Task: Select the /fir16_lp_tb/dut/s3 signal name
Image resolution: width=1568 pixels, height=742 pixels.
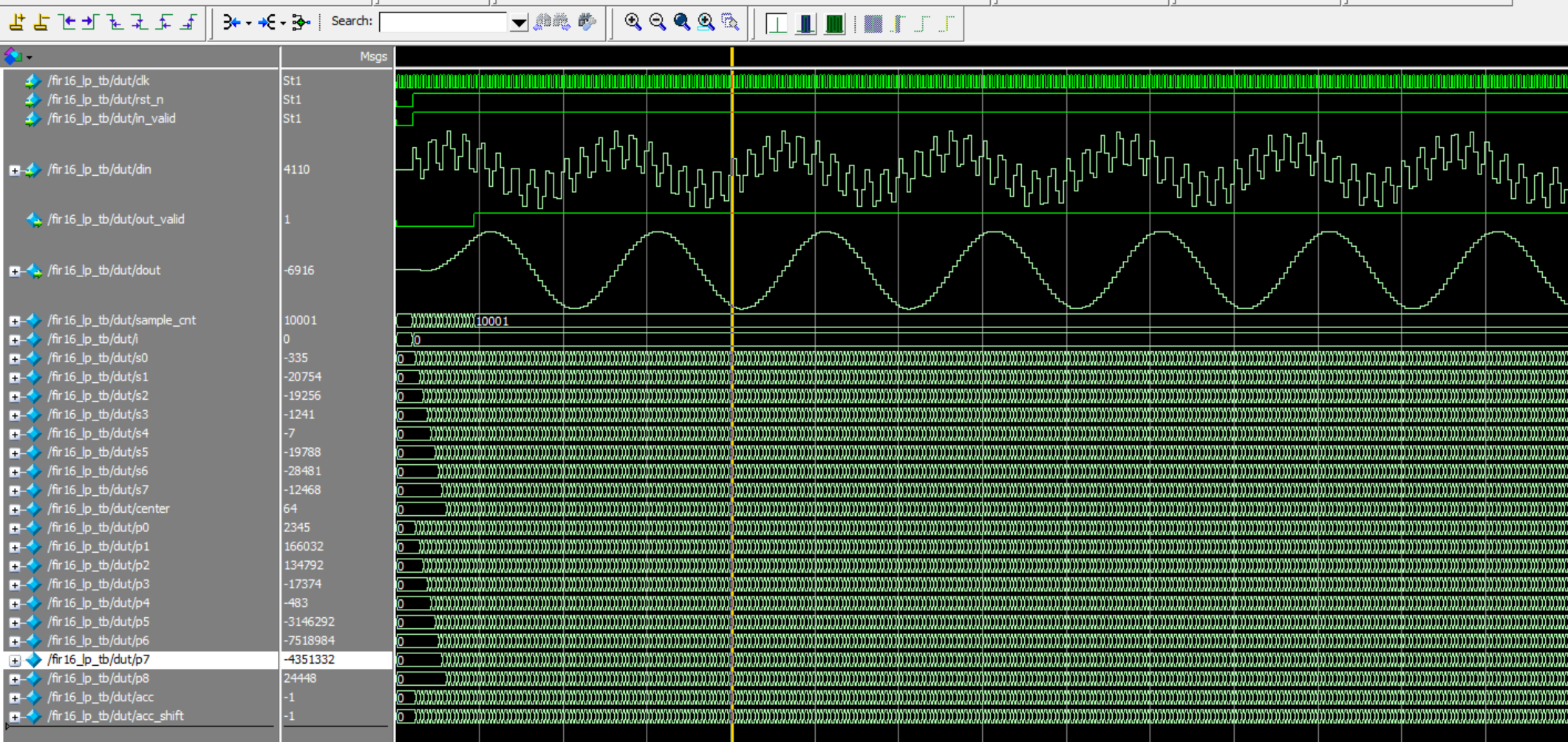Action: pos(98,415)
